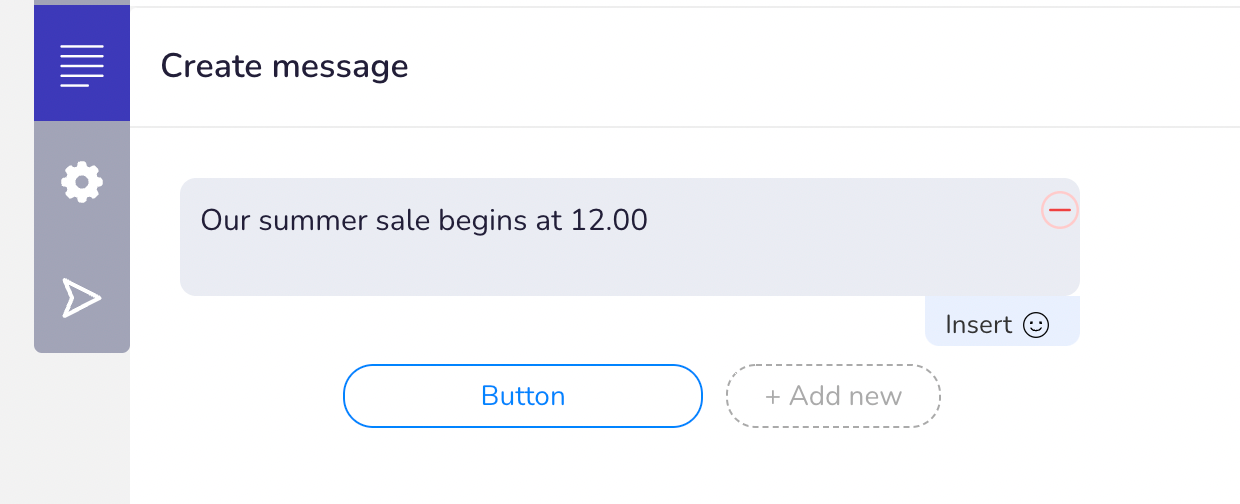Add a new button with "+ Add new"

(x=833, y=396)
